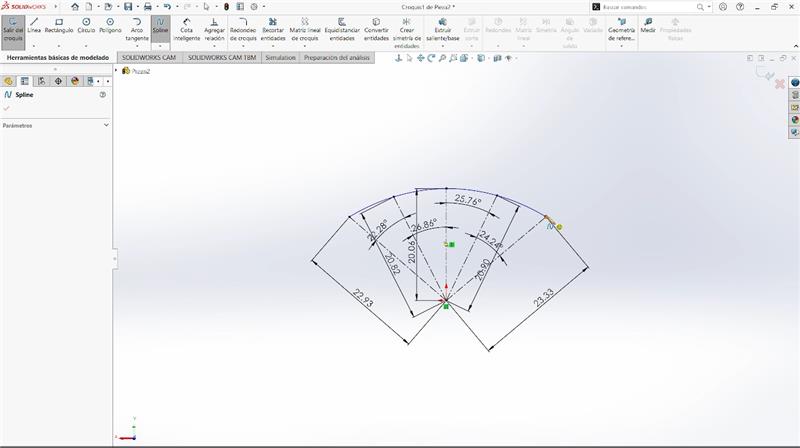
Task: Save the document with the Save icon
Action: pos(128,7)
